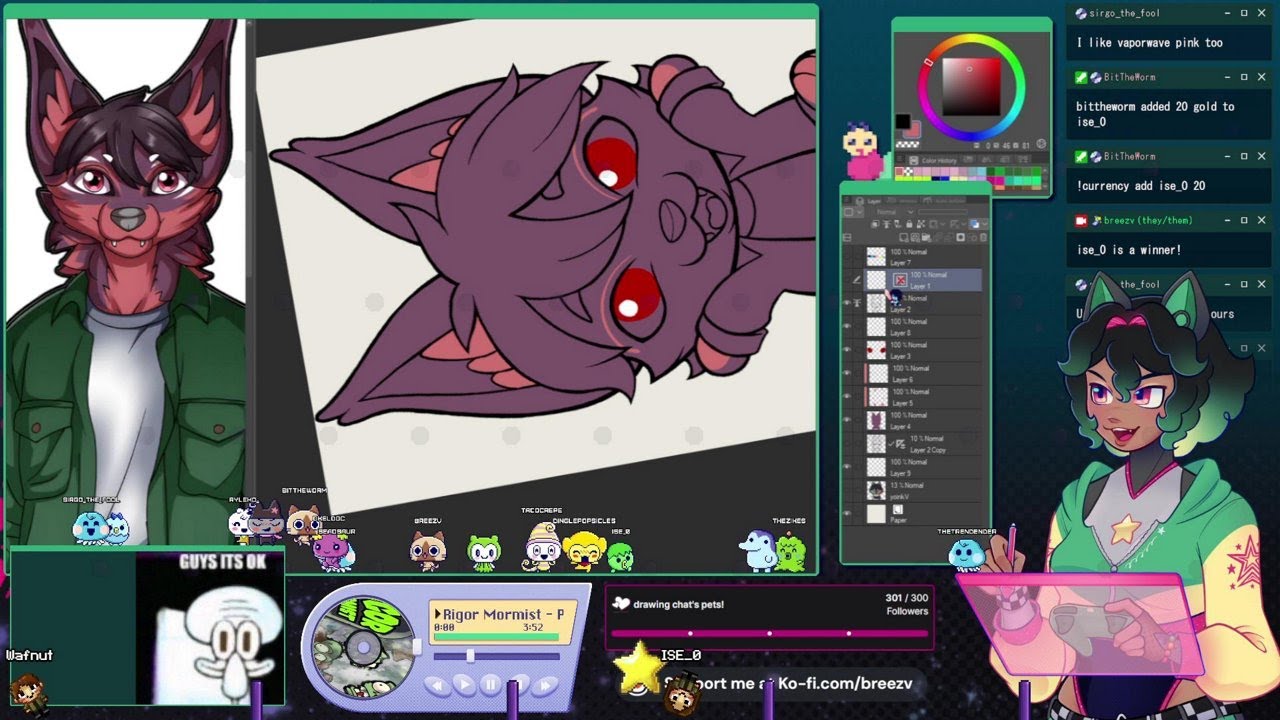The image size is (1280, 720).
Task: Select the black main color swatch
Action: 903,122
